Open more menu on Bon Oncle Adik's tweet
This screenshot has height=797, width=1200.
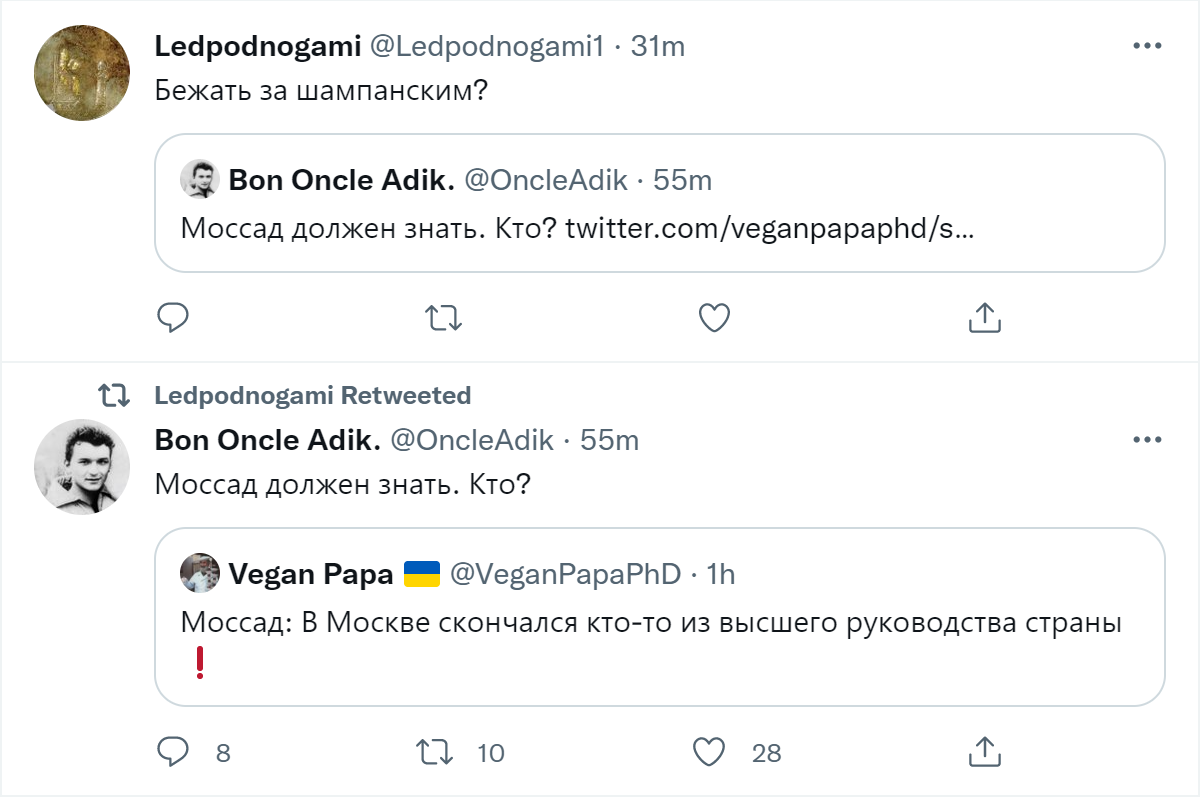(x=1146, y=440)
